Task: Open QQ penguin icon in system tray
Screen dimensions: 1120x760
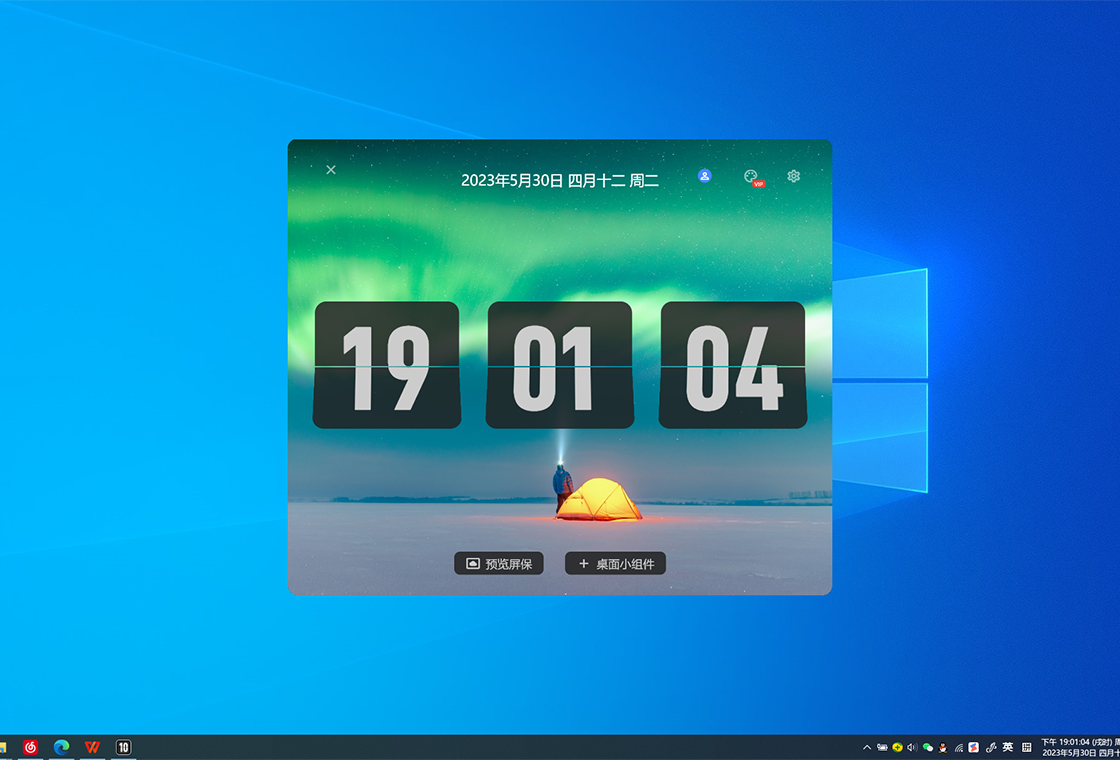Action: pos(943,747)
